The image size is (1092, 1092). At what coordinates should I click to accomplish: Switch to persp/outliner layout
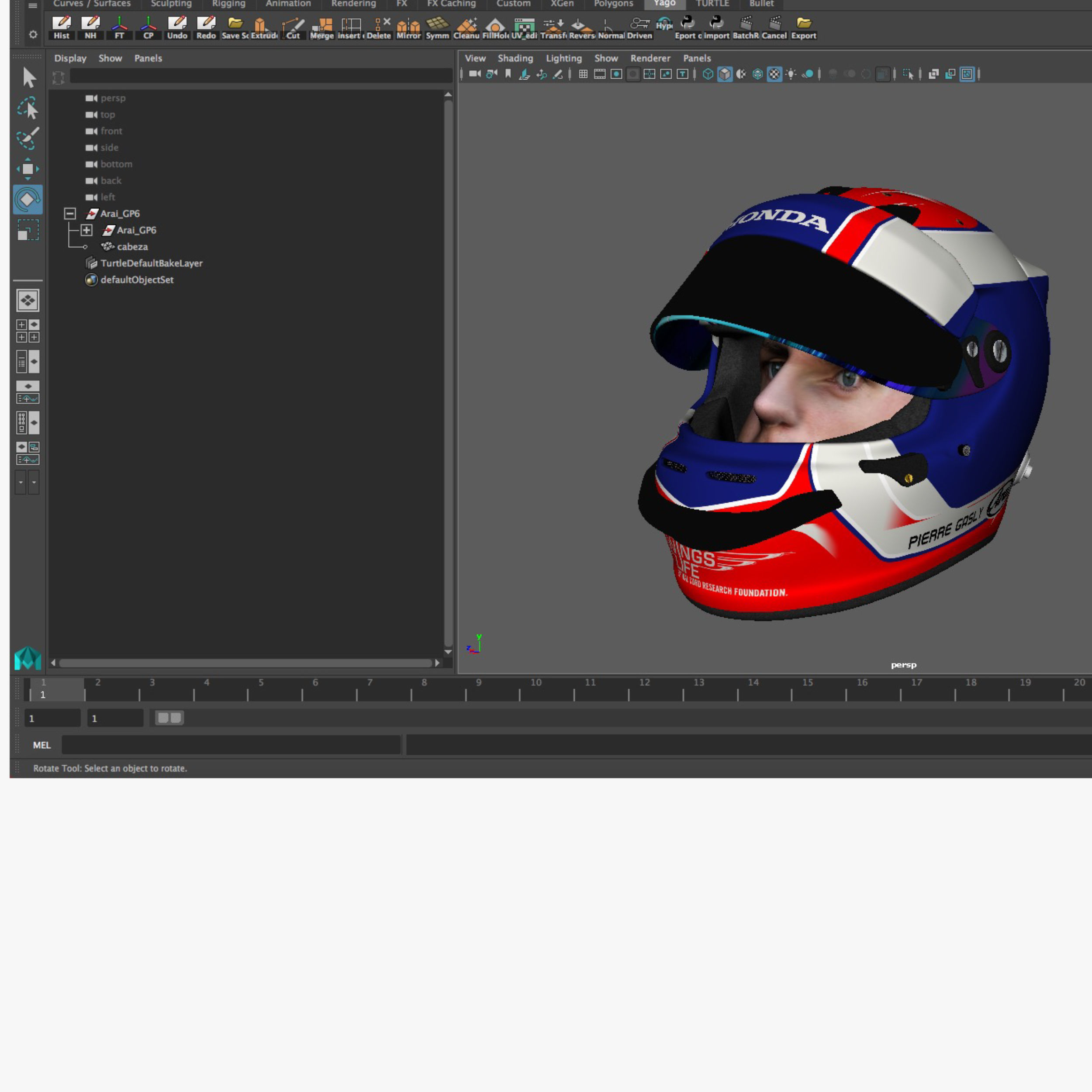click(28, 362)
